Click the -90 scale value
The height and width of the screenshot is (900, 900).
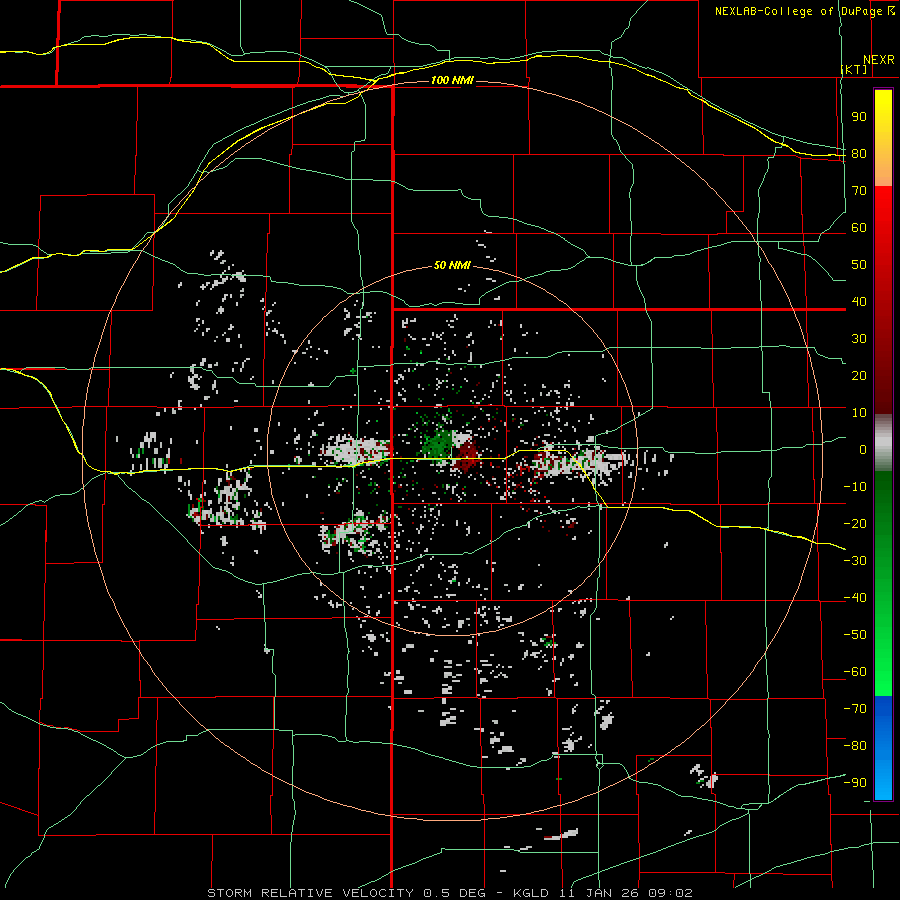[855, 783]
